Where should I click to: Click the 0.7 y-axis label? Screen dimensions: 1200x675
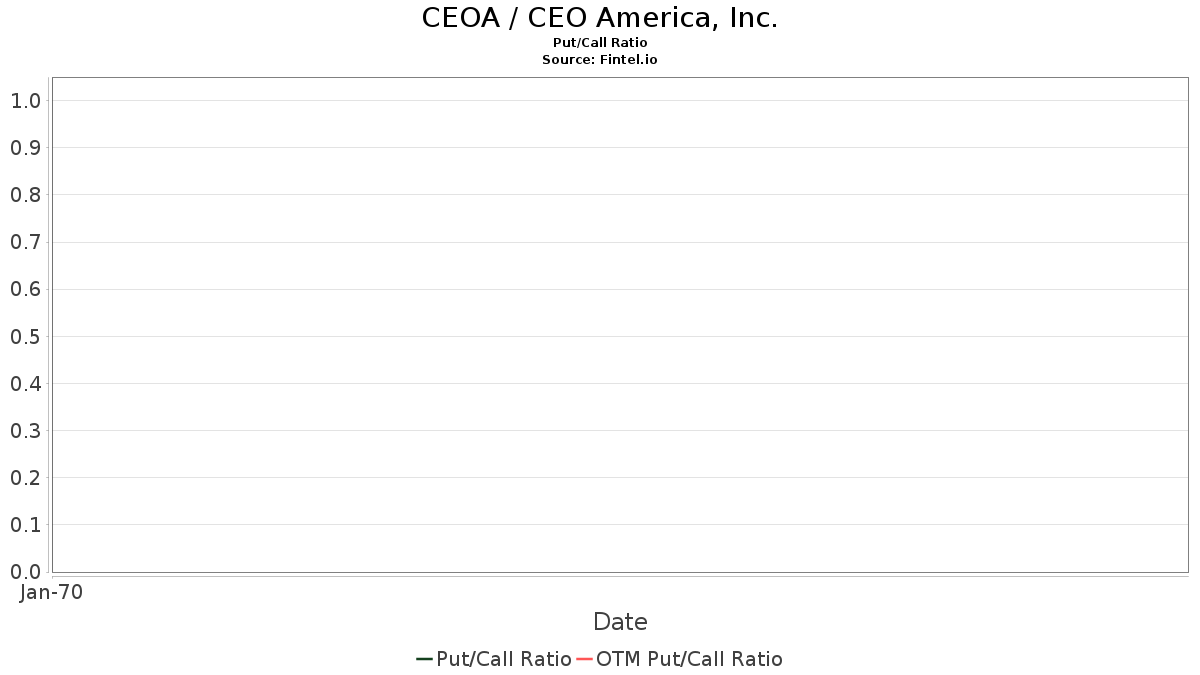(26, 242)
